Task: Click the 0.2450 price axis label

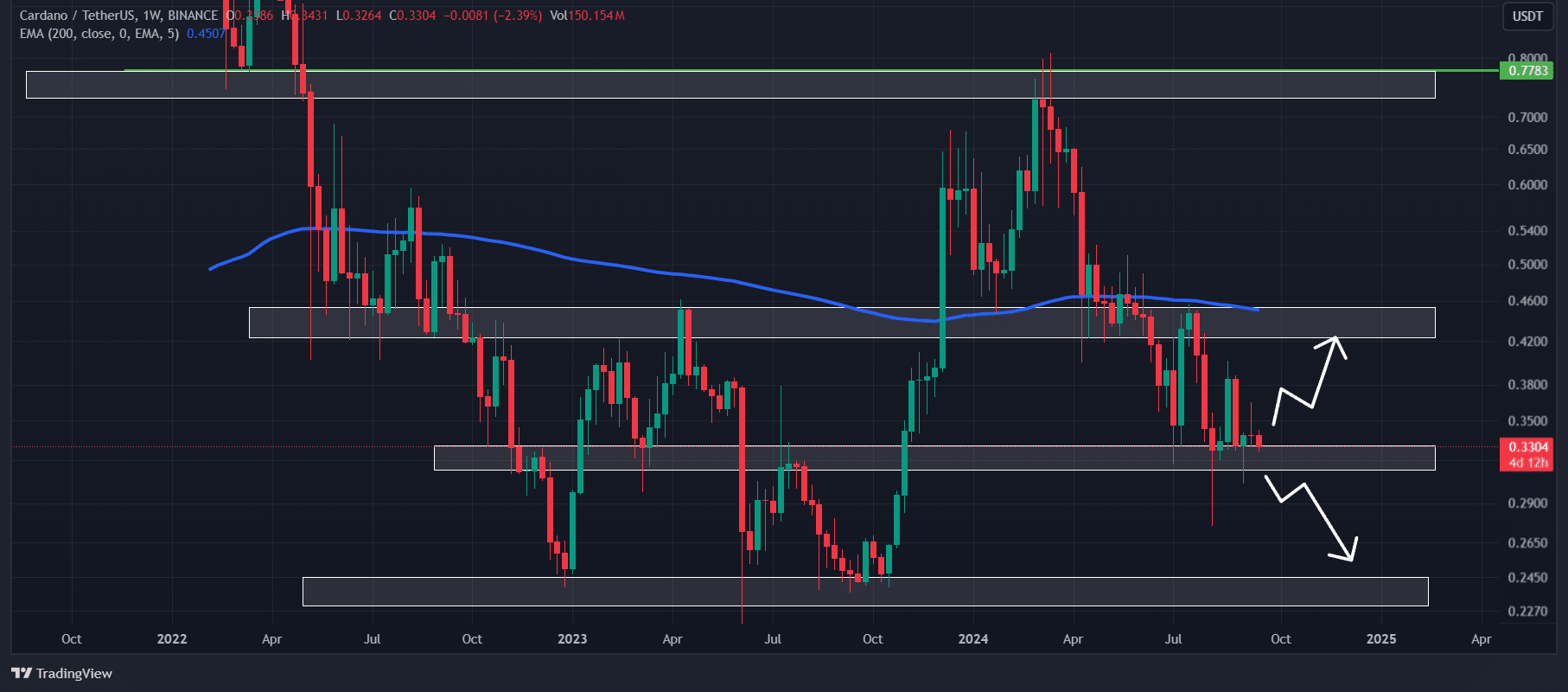Action: [1527, 577]
